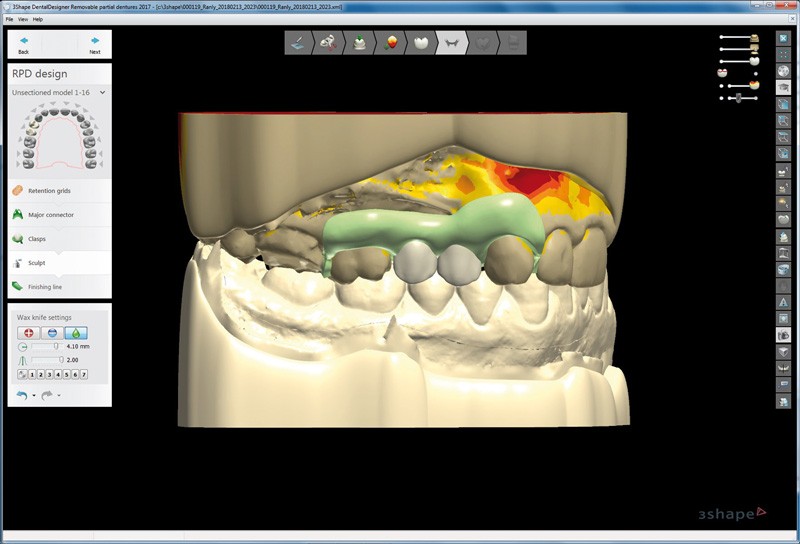Choose wax knife preset 4

pos(58,375)
